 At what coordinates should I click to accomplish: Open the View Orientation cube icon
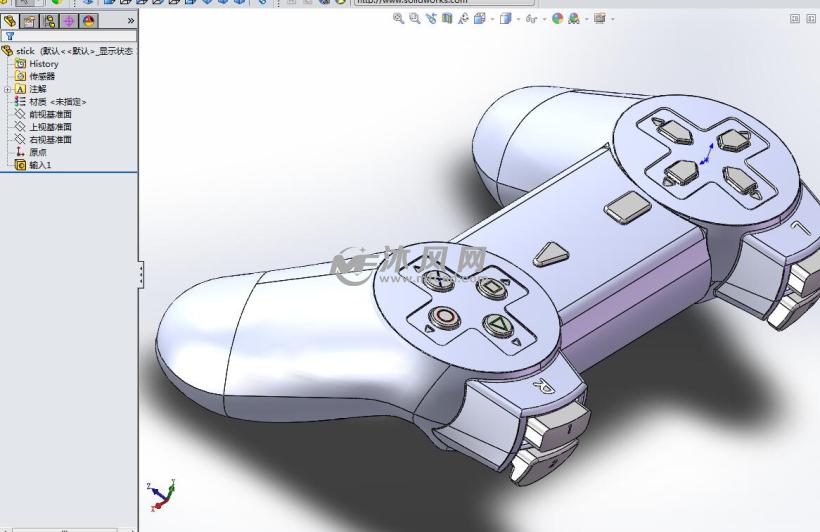(x=480, y=19)
